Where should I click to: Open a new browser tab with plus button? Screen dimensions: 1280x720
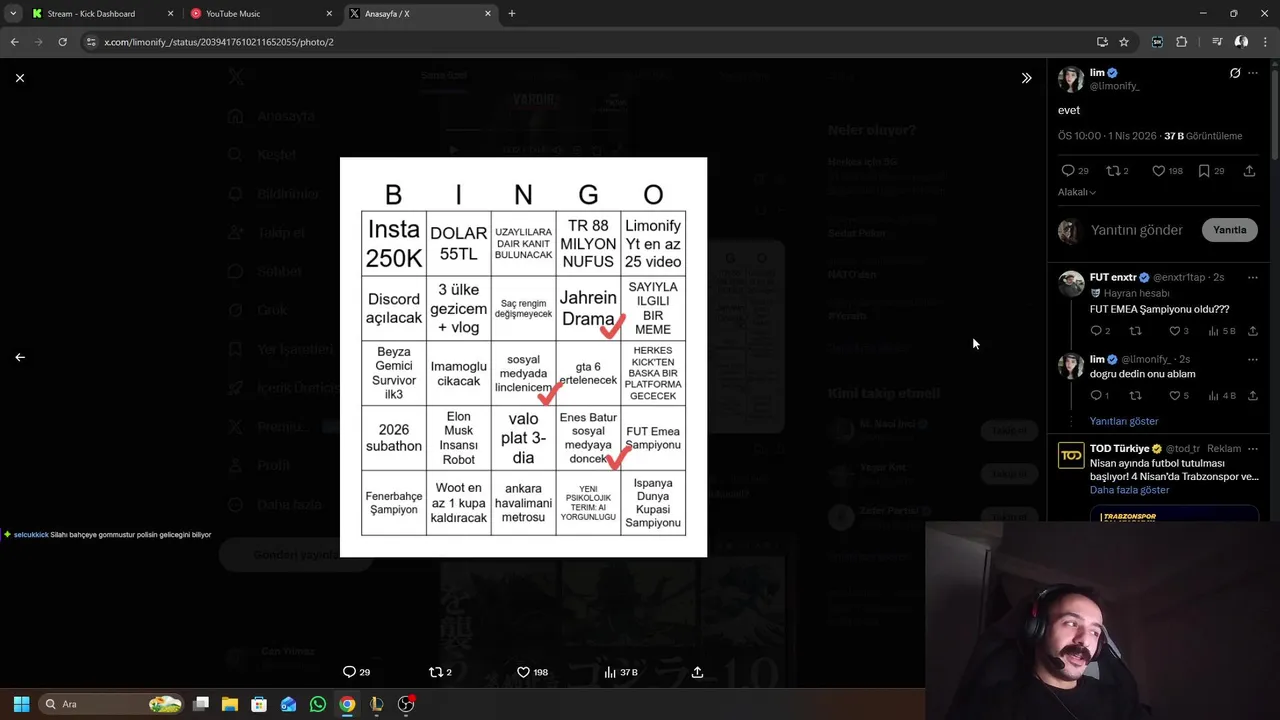click(512, 14)
